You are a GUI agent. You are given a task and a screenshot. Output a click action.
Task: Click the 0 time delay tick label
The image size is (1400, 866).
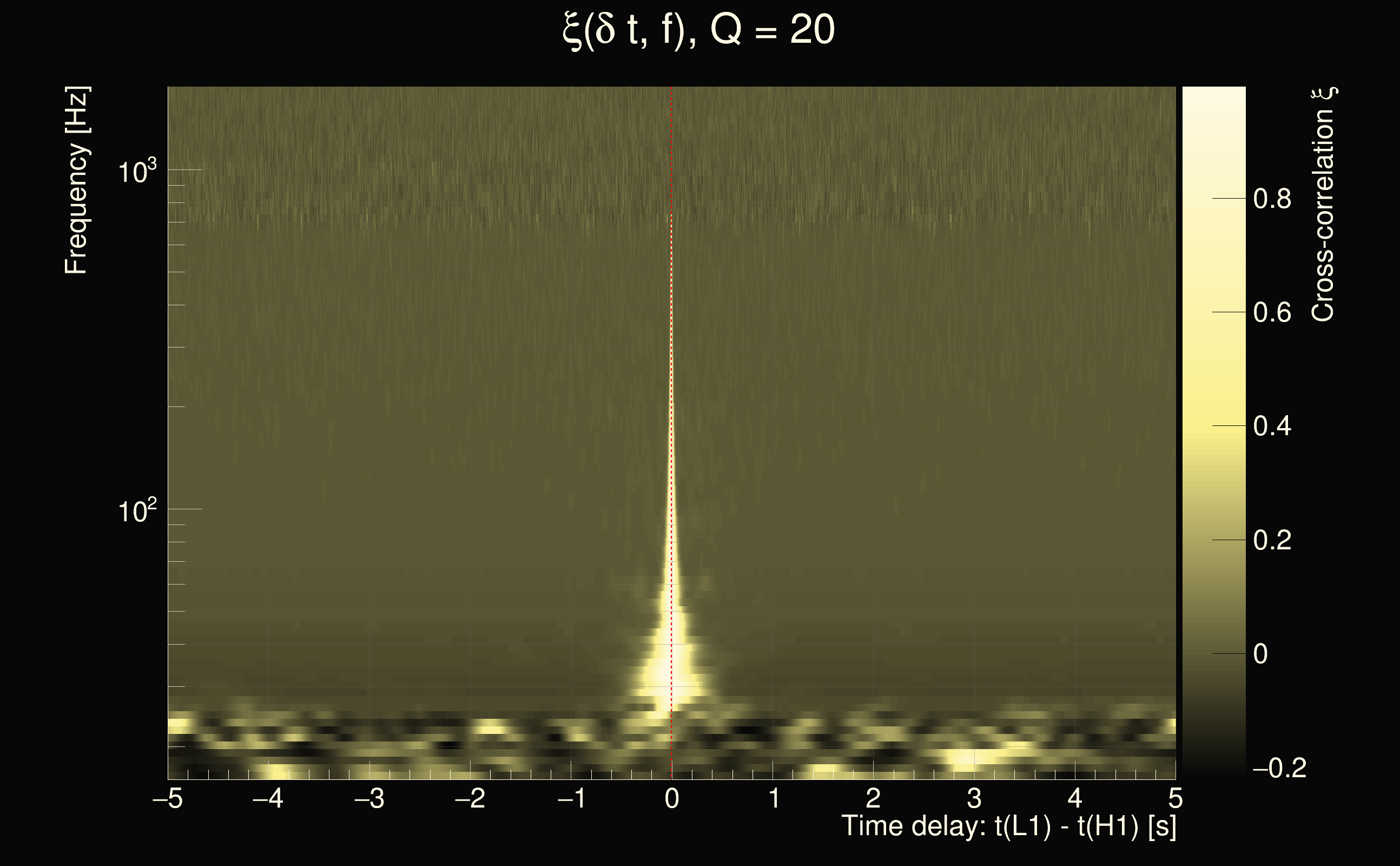pyautogui.click(x=672, y=798)
